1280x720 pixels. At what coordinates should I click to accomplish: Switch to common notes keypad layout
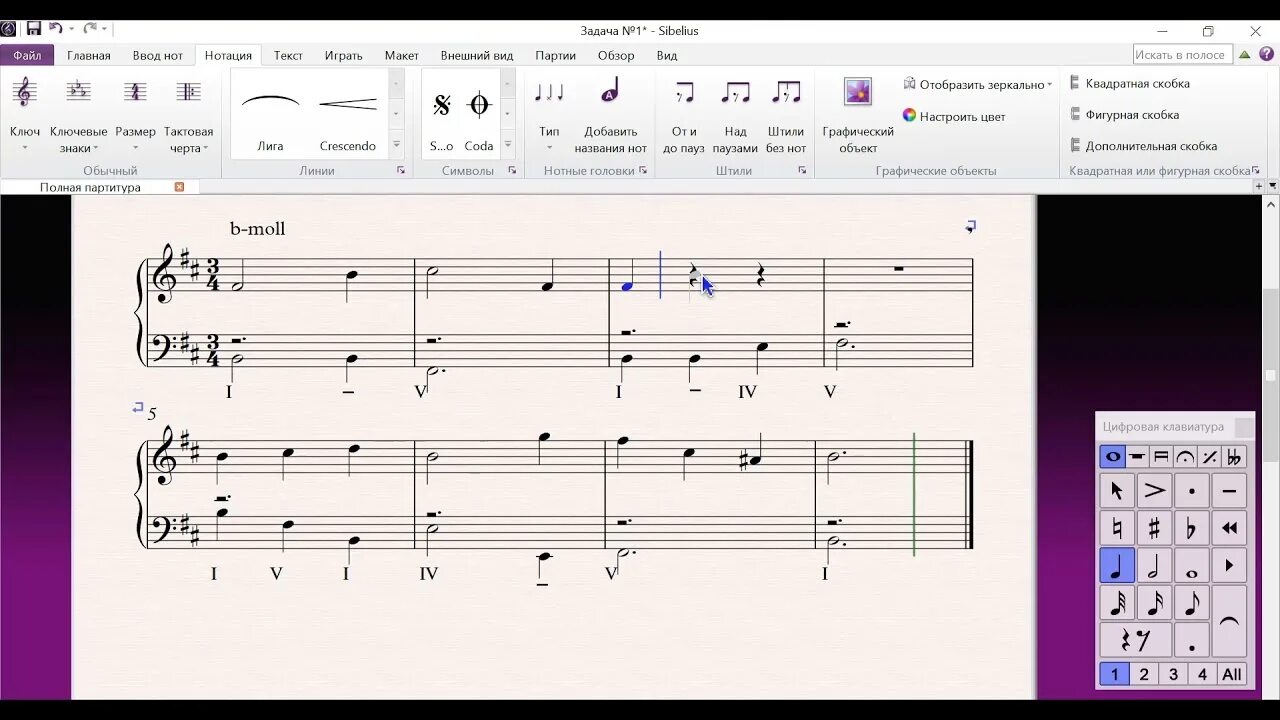pos(1112,457)
